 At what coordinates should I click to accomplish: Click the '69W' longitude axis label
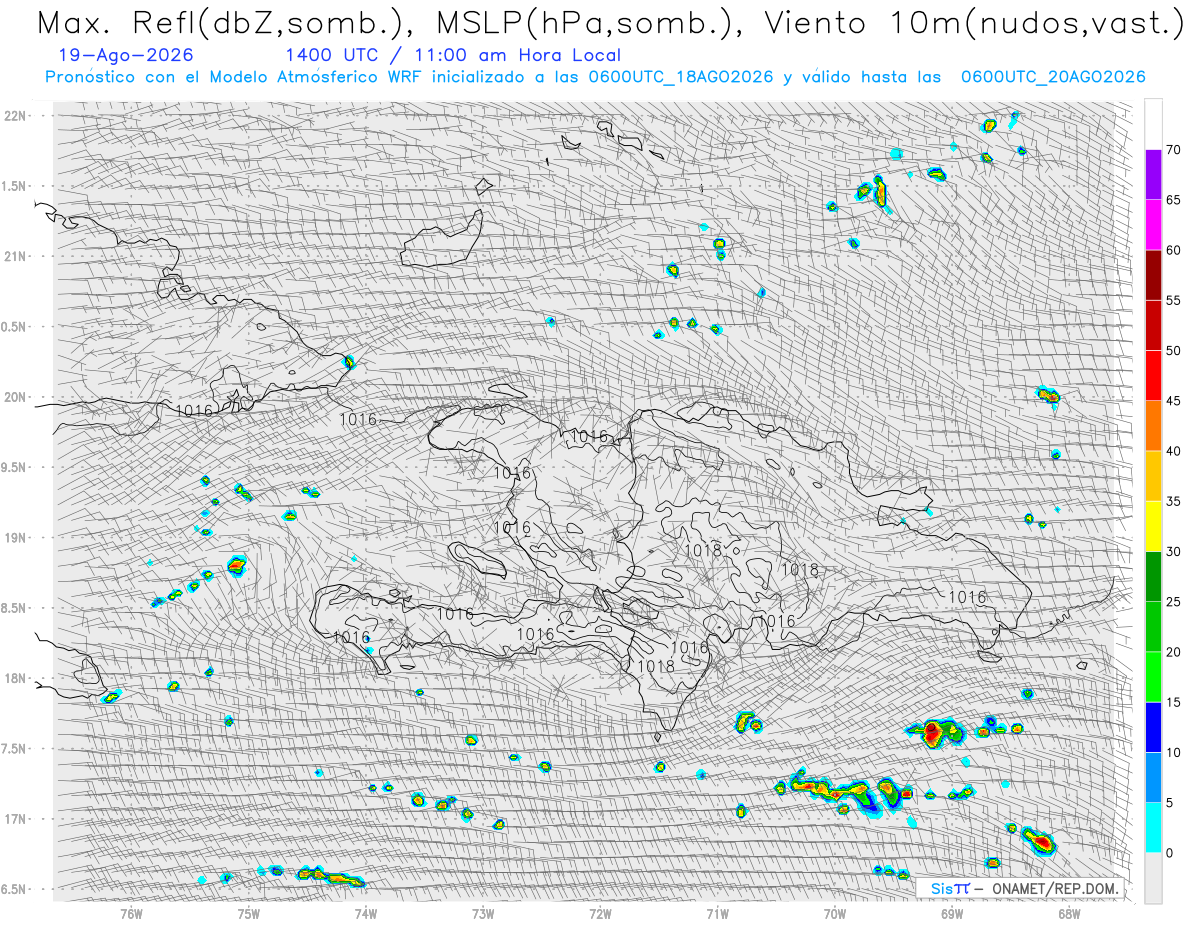952,913
